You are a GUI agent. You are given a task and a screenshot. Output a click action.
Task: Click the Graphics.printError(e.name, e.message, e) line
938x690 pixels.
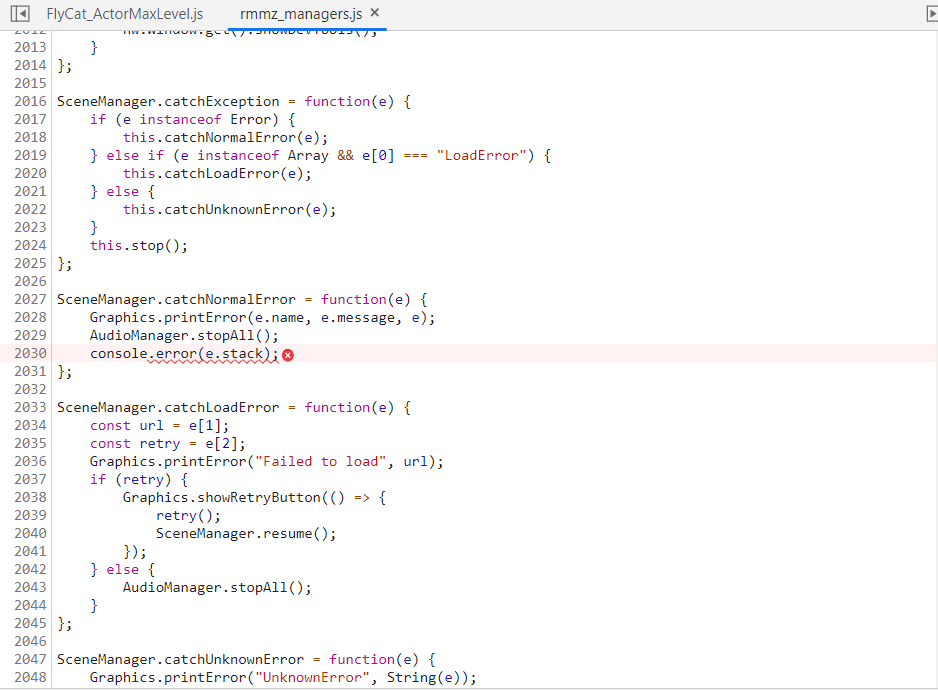tap(263, 318)
